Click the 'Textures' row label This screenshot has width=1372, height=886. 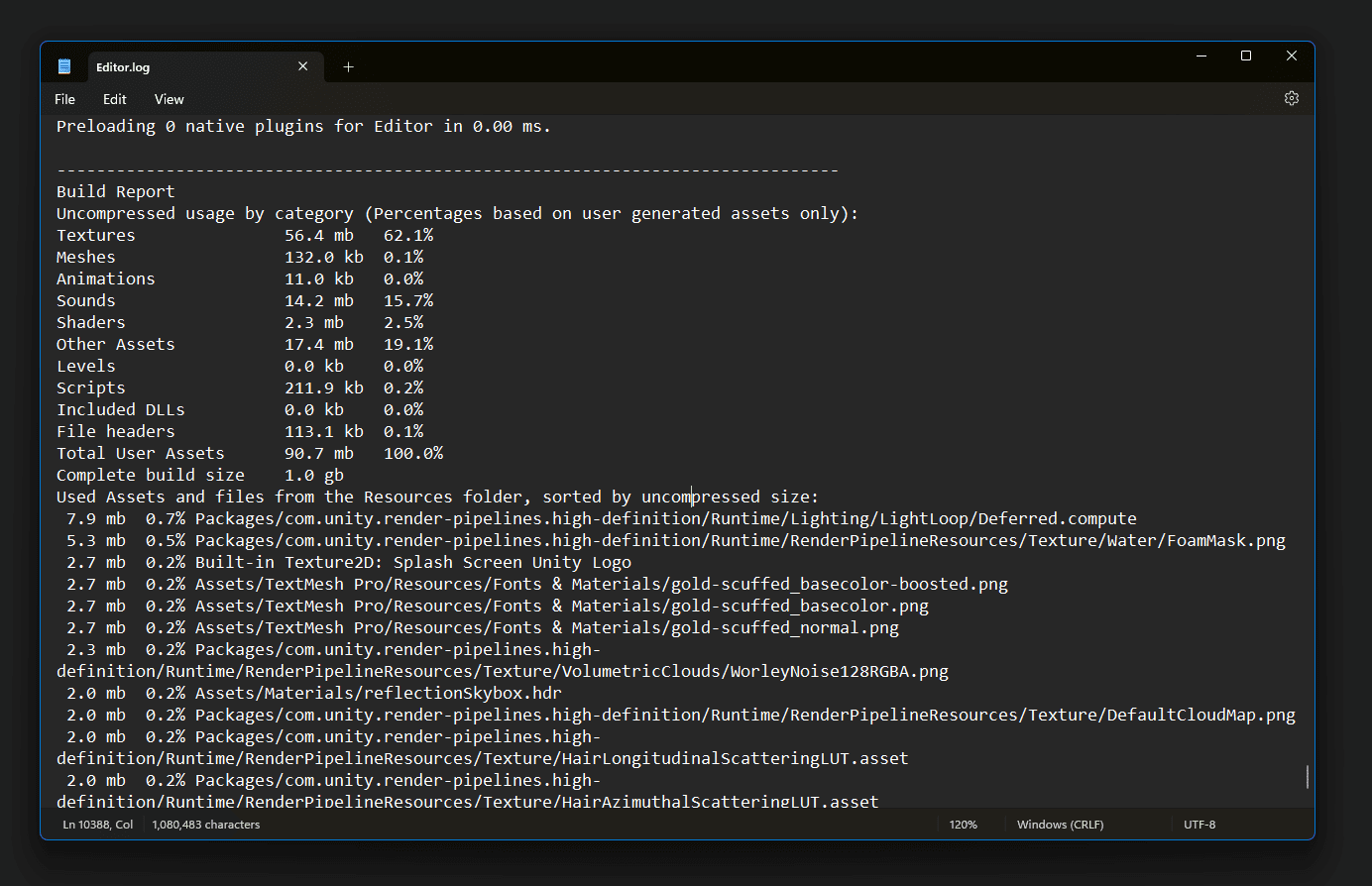coord(95,235)
